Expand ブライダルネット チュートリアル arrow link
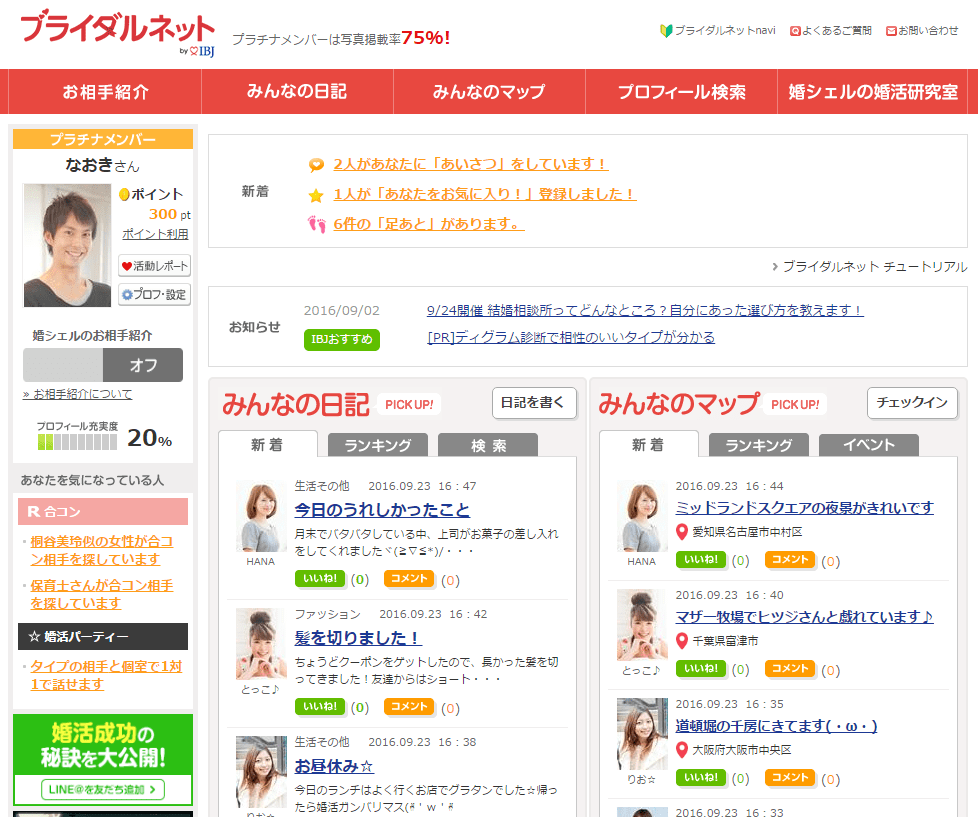This screenshot has width=978, height=817. 869,267
